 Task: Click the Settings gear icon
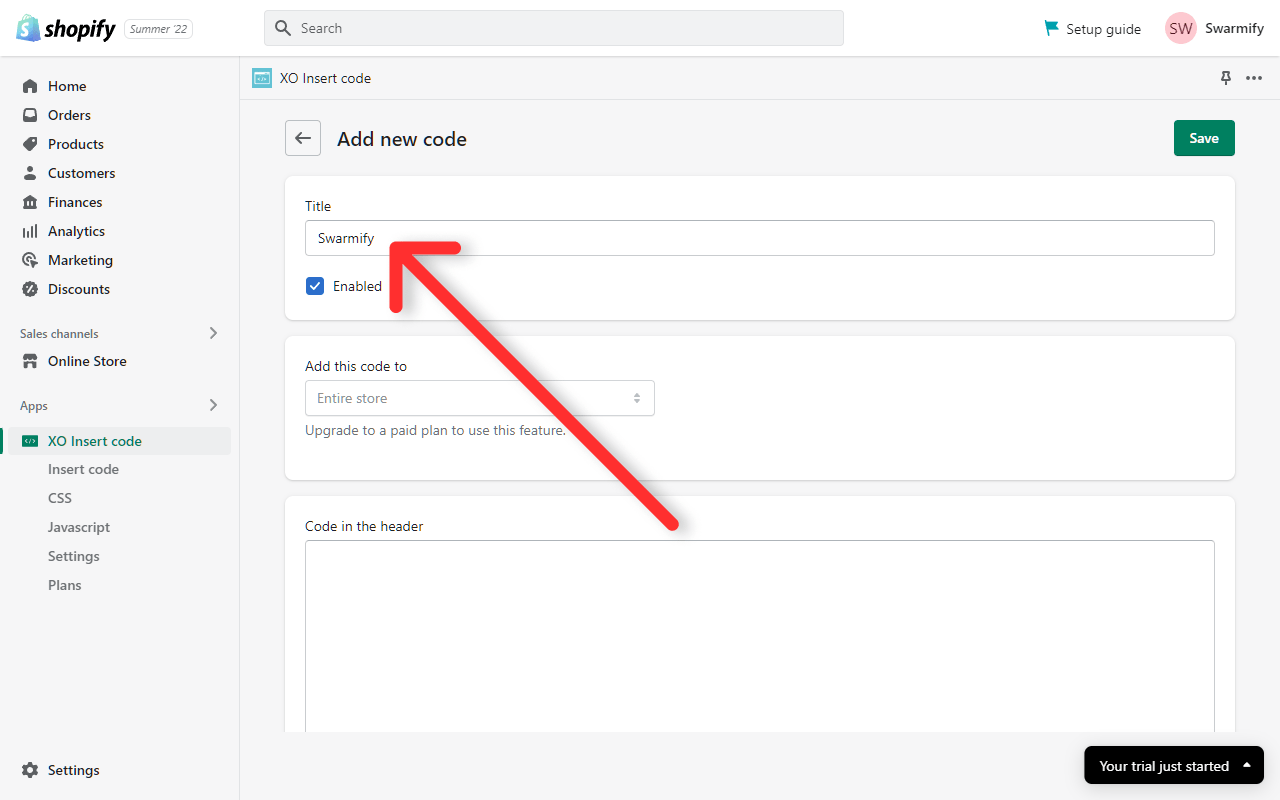[x=30, y=770]
